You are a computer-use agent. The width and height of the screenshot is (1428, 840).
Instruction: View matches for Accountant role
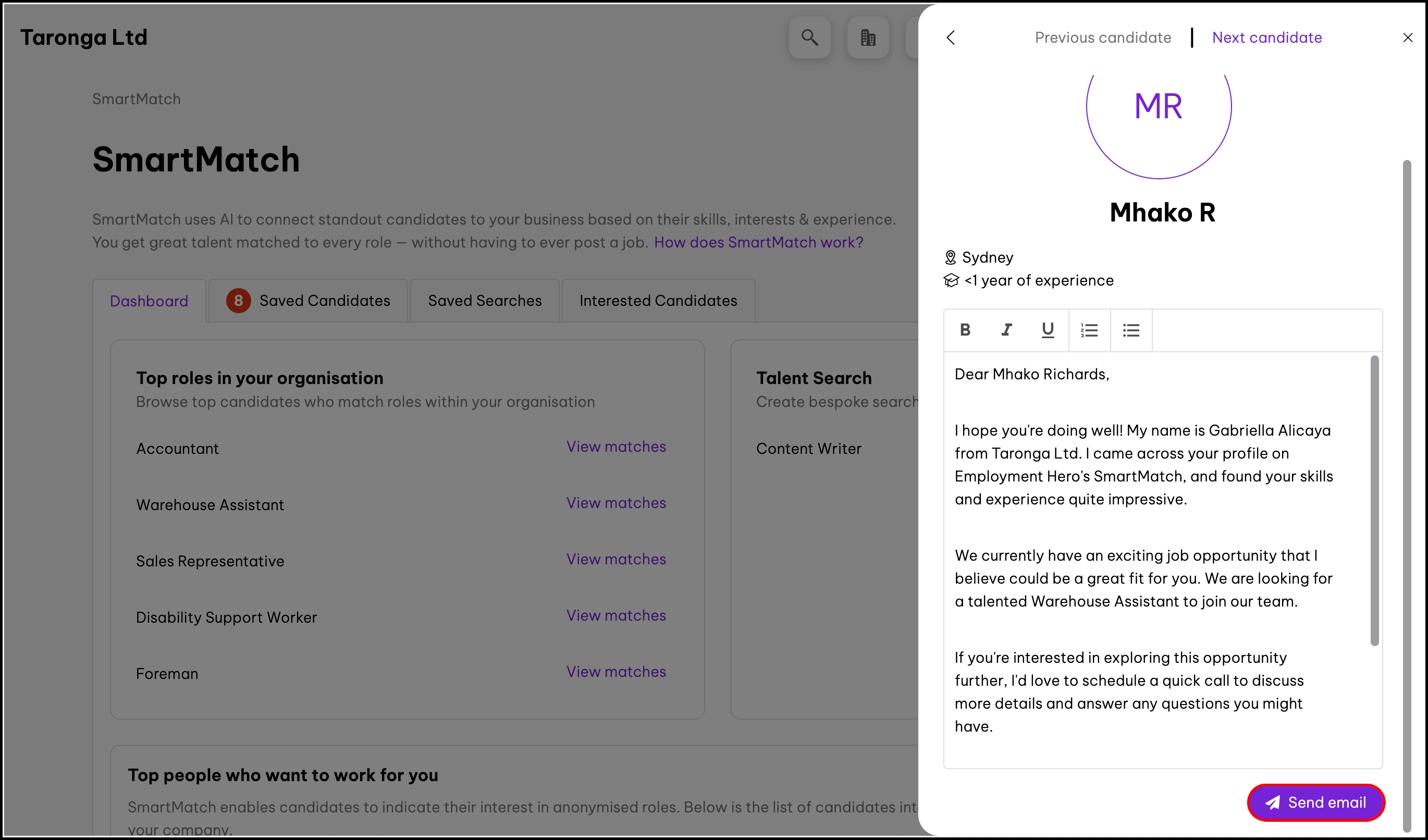pyautogui.click(x=616, y=447)
